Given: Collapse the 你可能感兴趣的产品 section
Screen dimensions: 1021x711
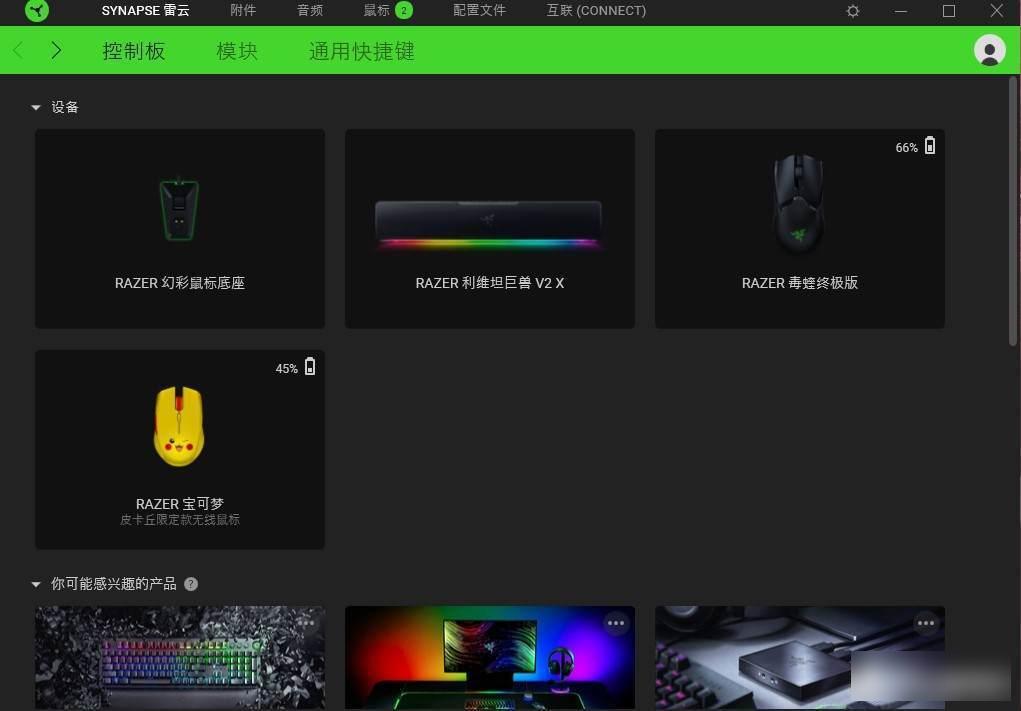Looking at the screenshot, I should click(36, 585).
